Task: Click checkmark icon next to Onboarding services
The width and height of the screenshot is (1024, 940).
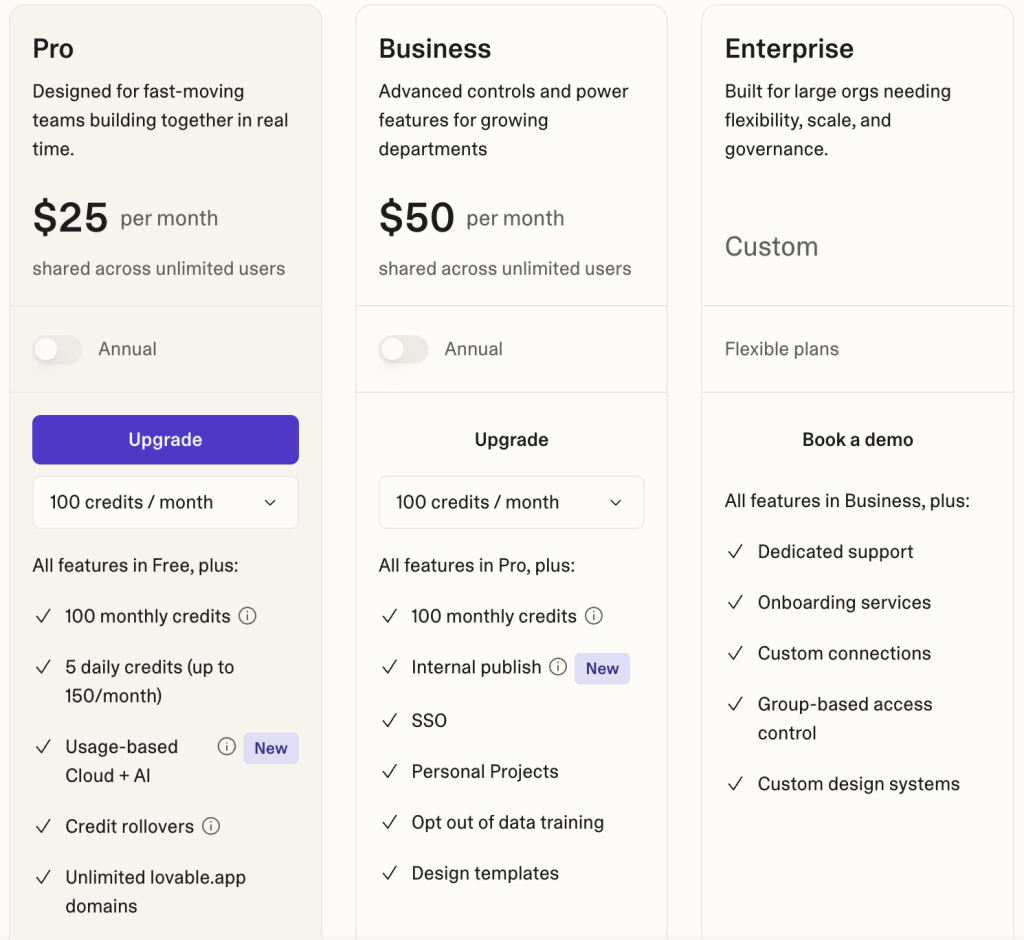Action: [x=736, y=603]
